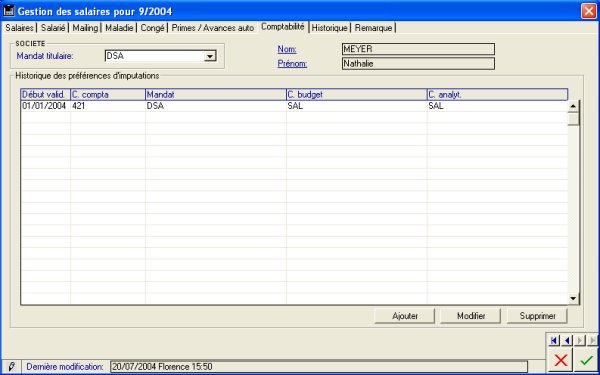The height and width of the screenshot is (375, 600).
Task: Click the Nom field containing MEYER
Action: tap(418, 49)
